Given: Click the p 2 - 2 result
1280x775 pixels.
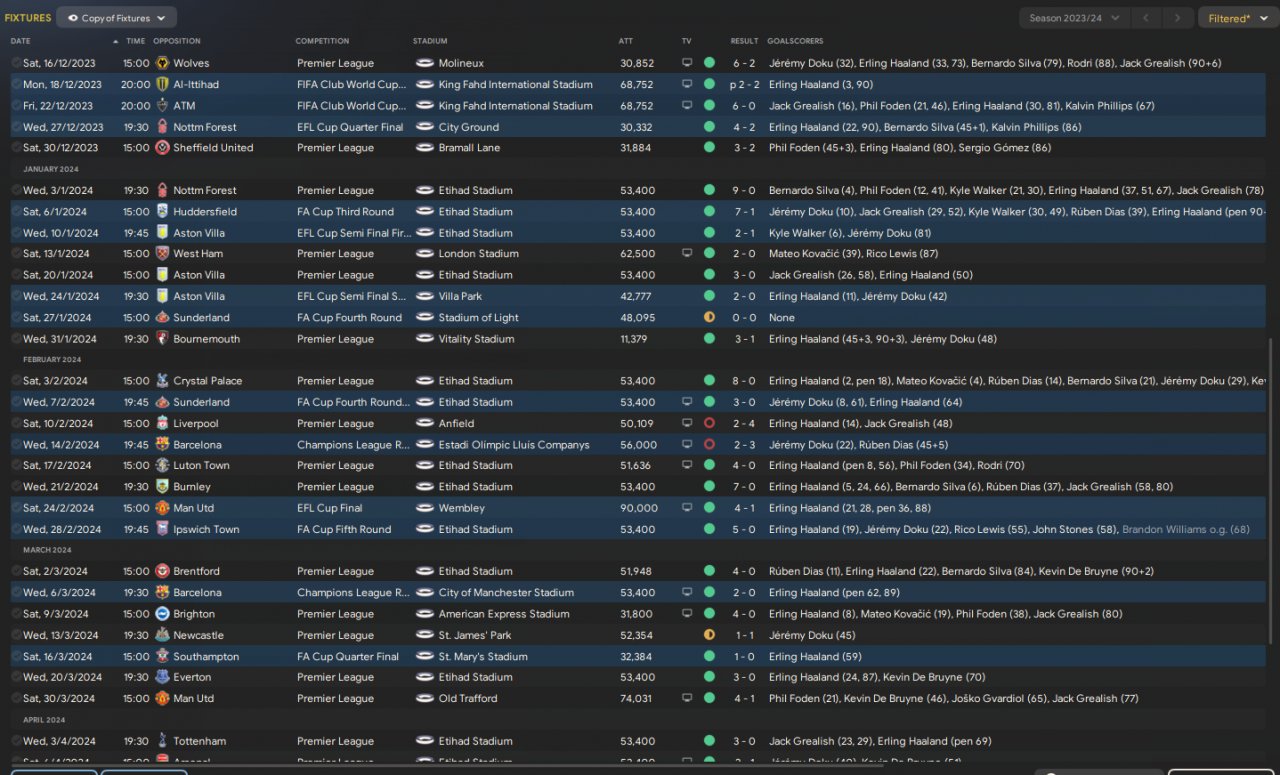Looking at the screenshot, I should [x=745, y=84].
